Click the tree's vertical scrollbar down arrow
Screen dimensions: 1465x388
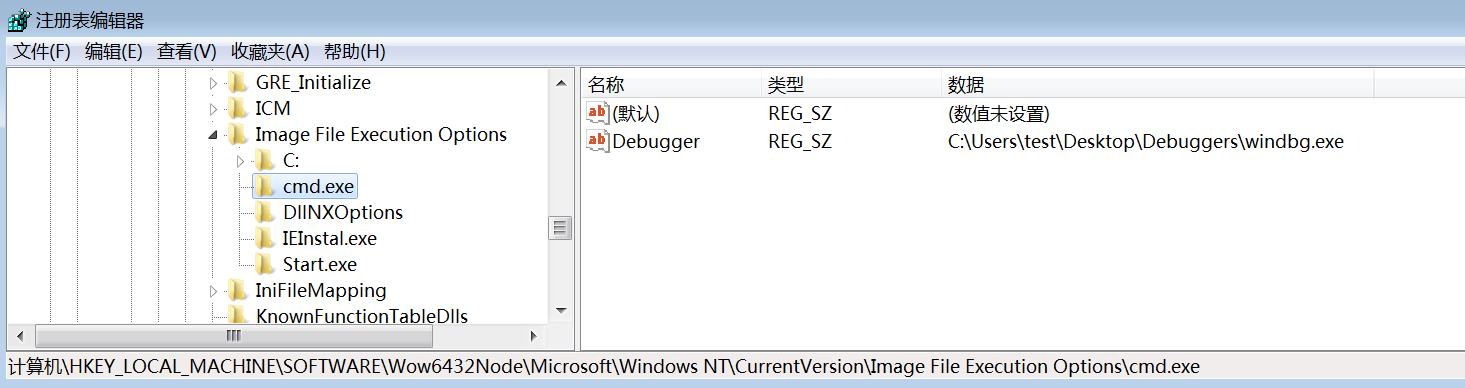pyautogui.click(x=560, y=311)
